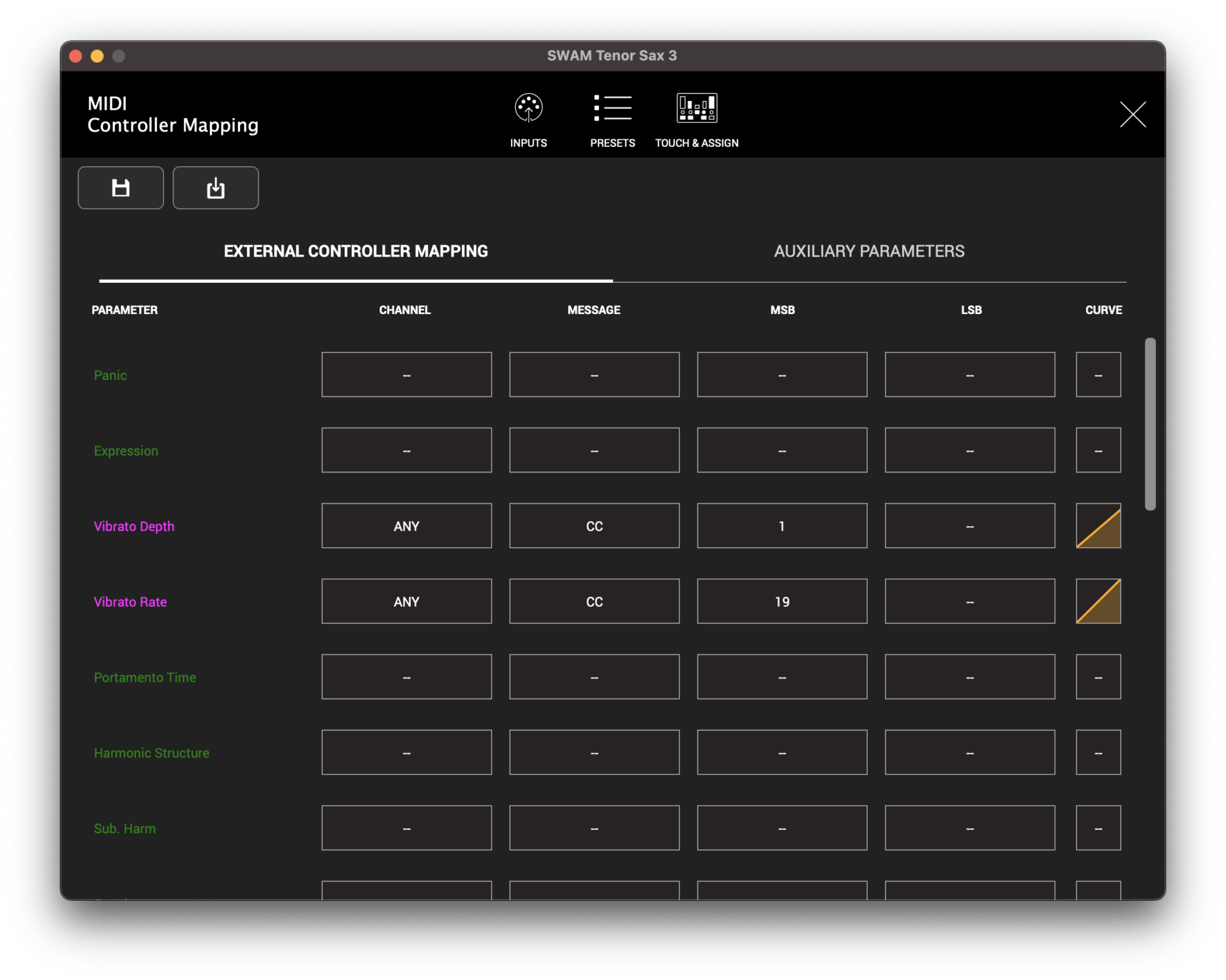Select the Panic parameter

tap(110, 375)
